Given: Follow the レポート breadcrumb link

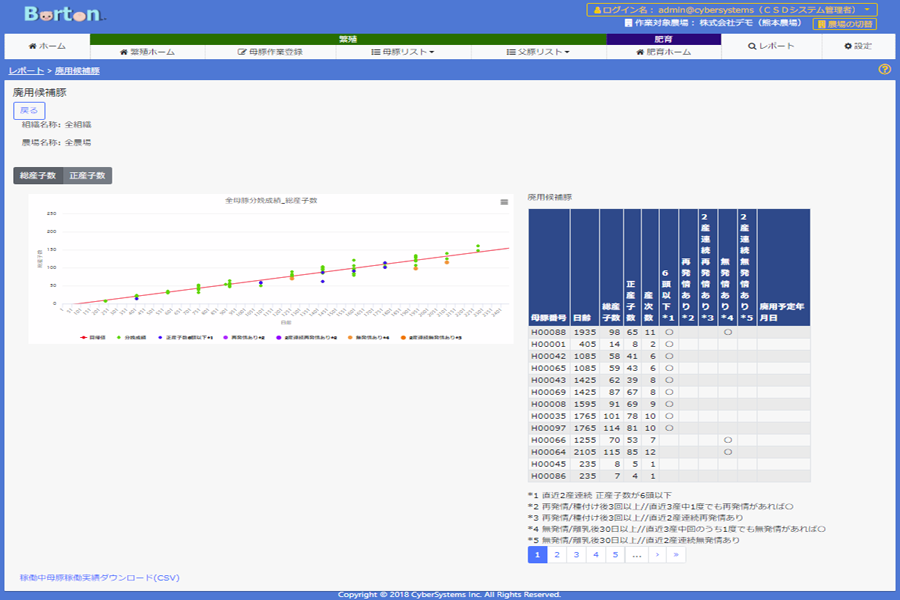Looking at the screenshot, I should (26, 71).
